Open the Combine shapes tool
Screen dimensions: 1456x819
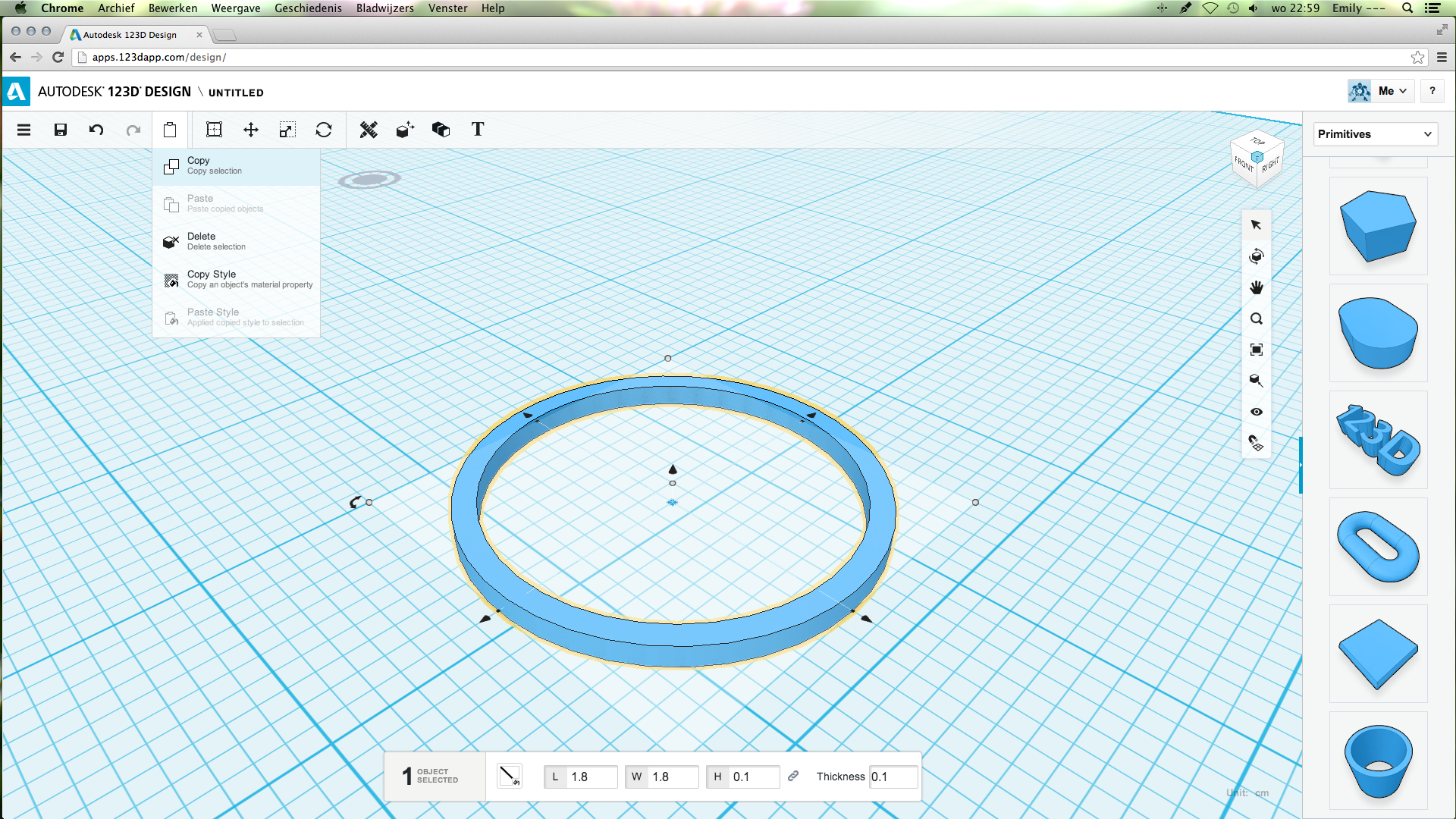click(x=441, y=130)
